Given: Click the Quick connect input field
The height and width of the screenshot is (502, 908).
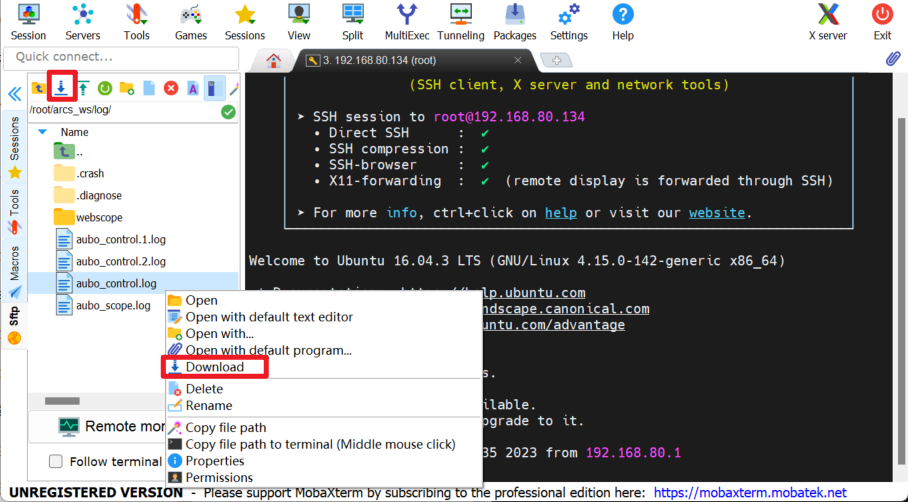Looking at the screenshot, I should [121, 57].
